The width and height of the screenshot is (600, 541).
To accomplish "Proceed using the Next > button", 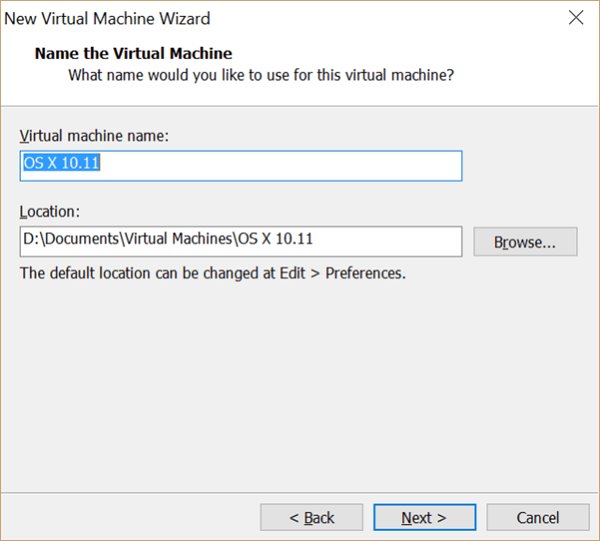I will click(423, 517).
